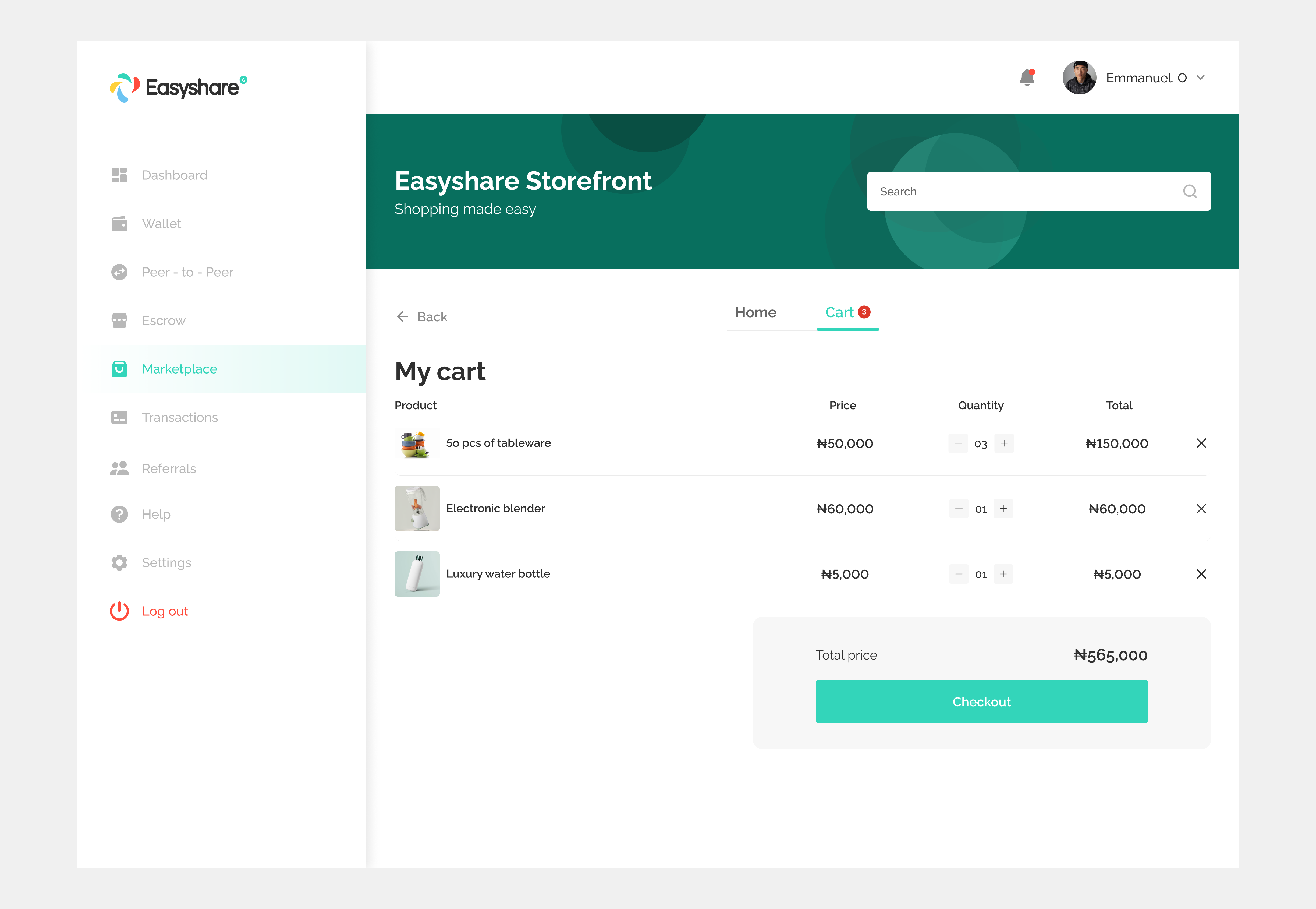Click the cart badge showing 3
Screen dimensions: 1316x909
click(864, 312)
